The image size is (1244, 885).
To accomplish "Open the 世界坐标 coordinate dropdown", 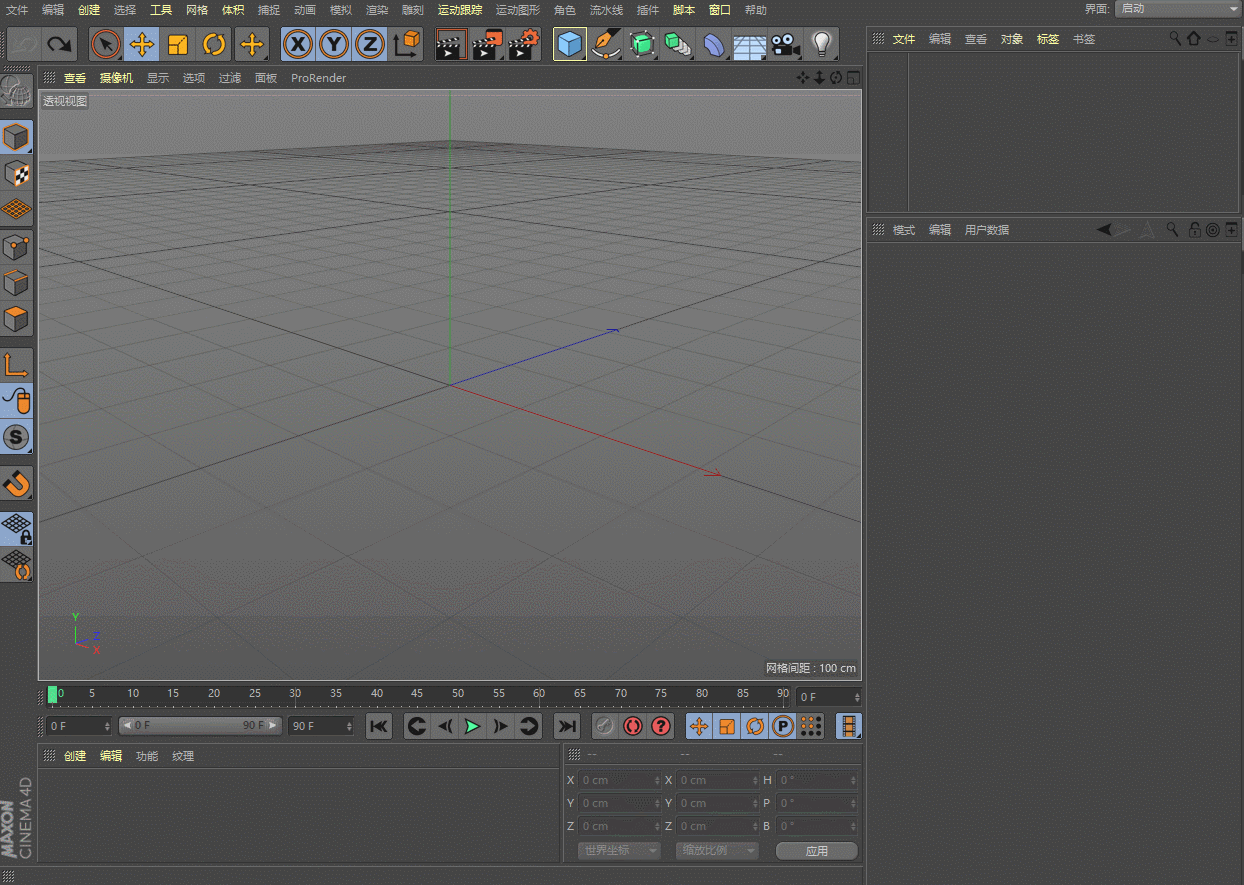I will [x=619, y=851].
